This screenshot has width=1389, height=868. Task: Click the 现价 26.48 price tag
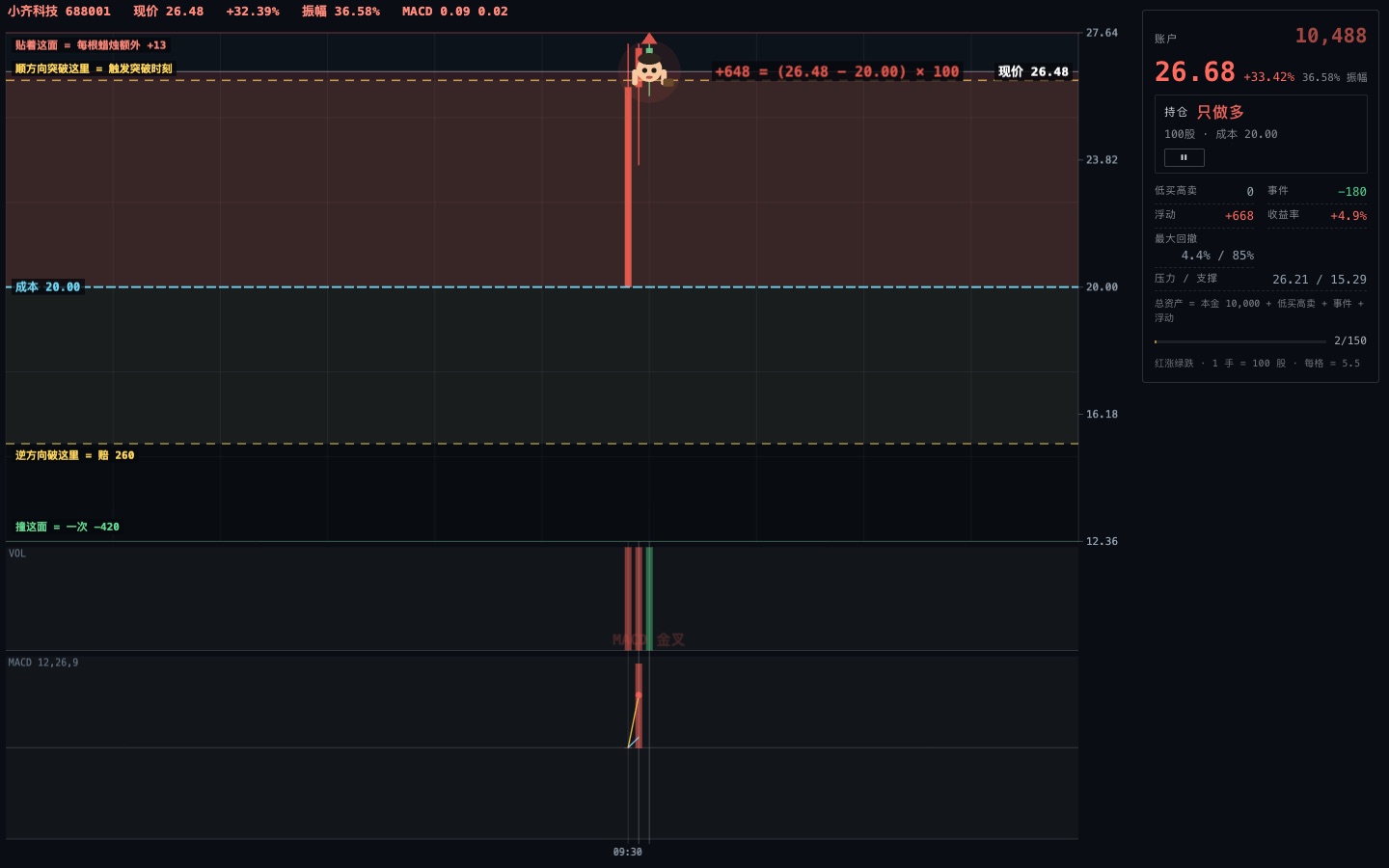coord(1033,71)
